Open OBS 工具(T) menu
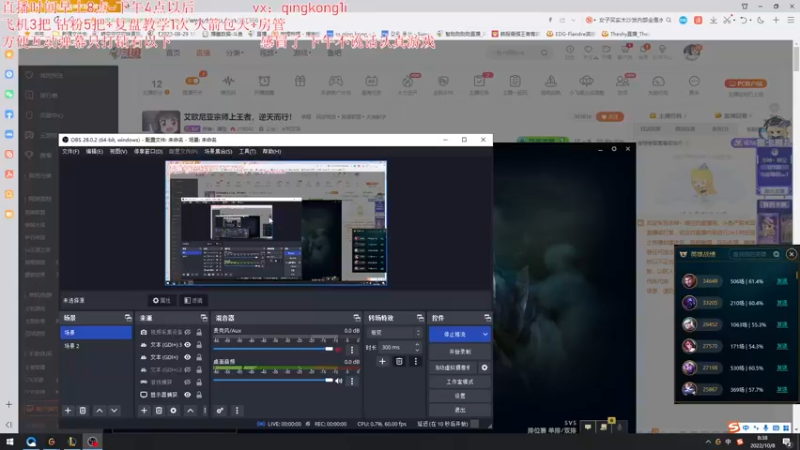 (x=247, y=152)
